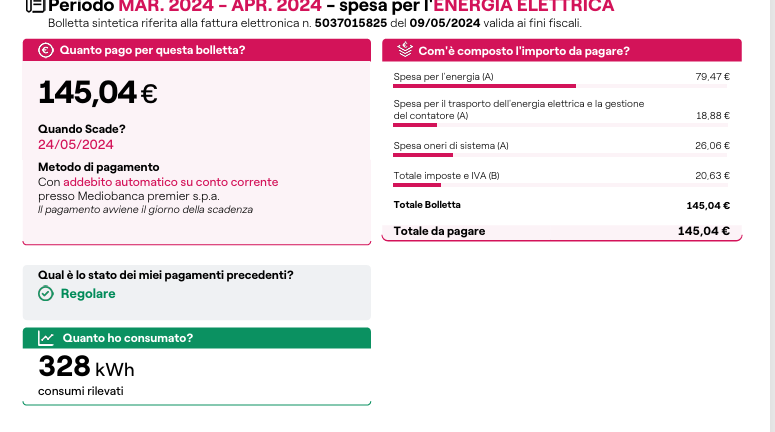Screen dimensions: 775x432
Task: Open the addebito automatico su conto corrente link
Action: click(x=170, y=182)
